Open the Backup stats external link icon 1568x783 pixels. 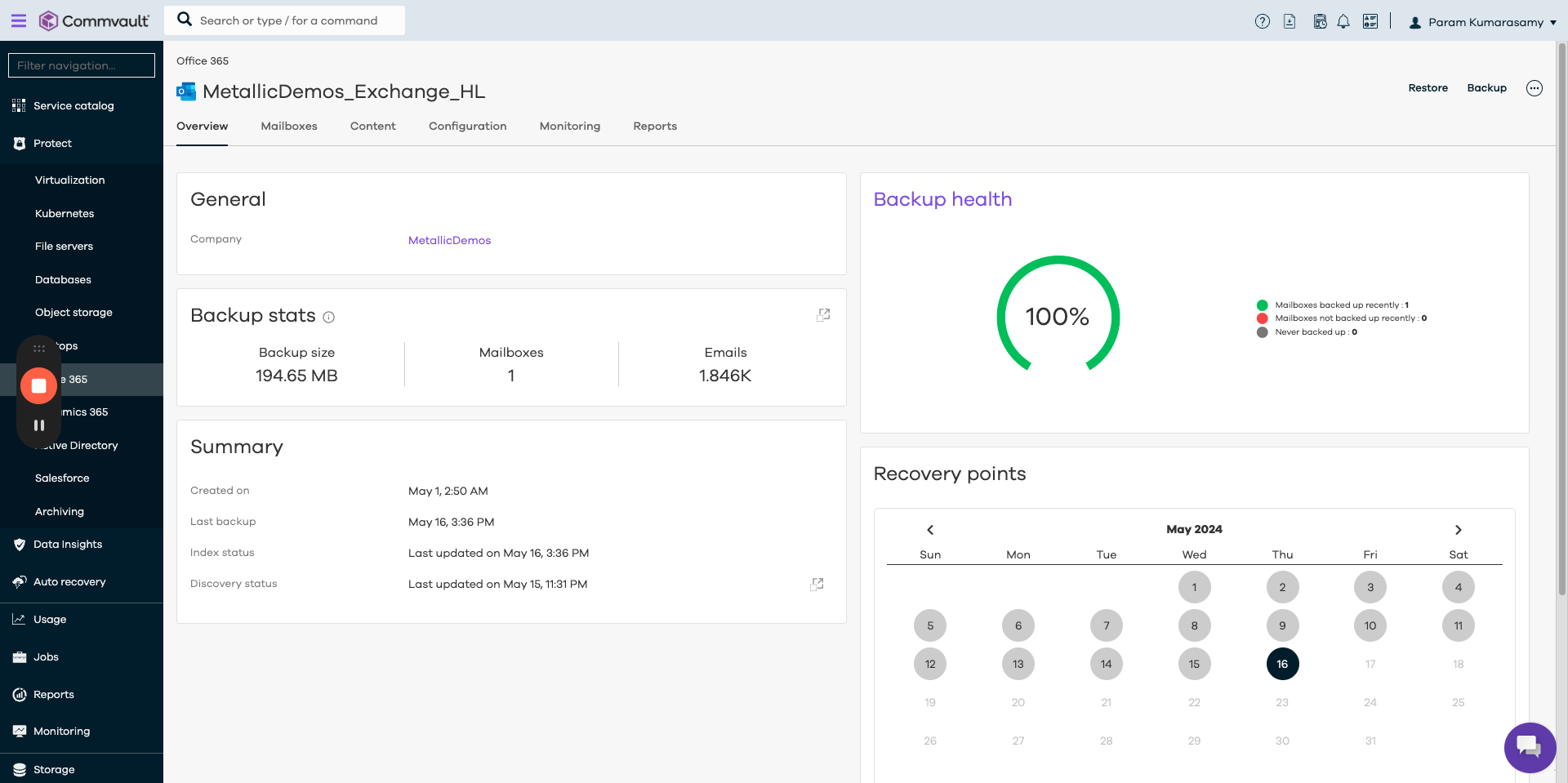click(823, 315)
